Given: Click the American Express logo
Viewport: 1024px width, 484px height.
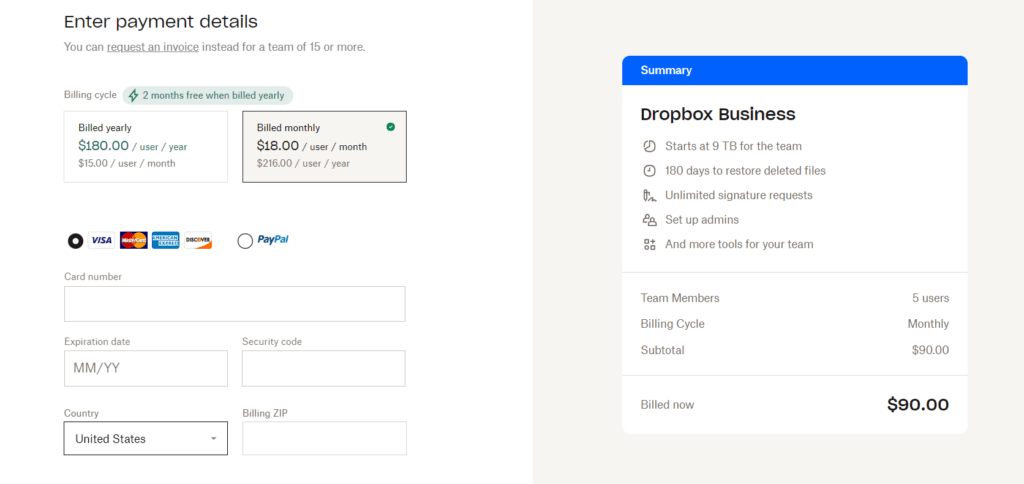Looking at the screenshot, I should click(166, 240).
